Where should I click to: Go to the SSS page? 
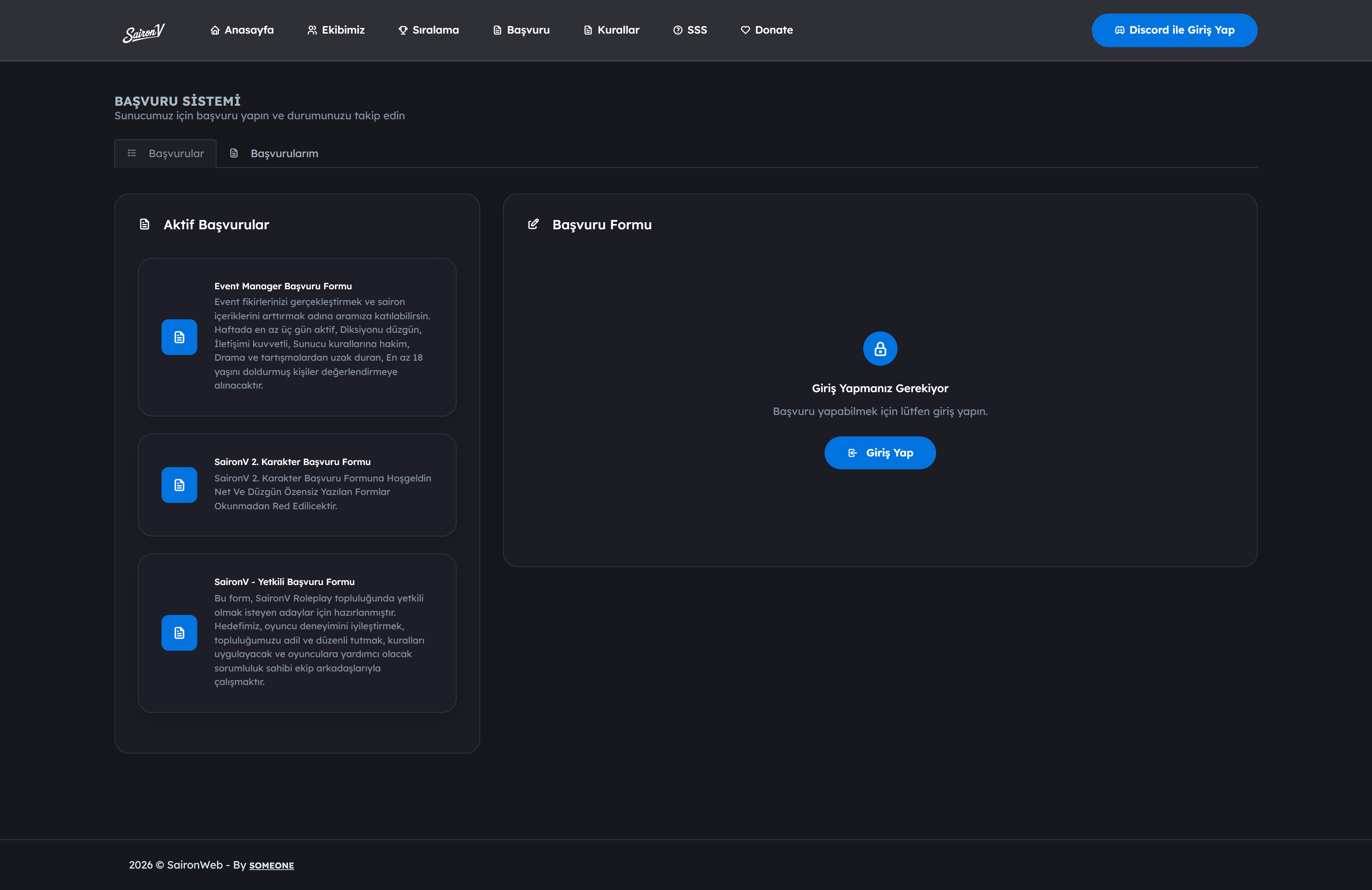click(x=690, y=30)
